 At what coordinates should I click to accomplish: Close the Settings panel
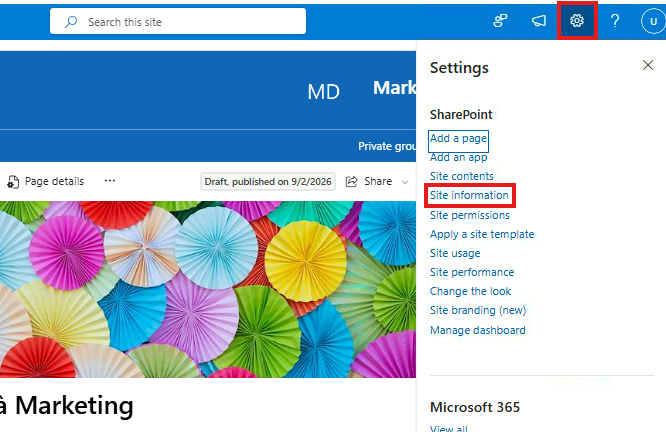pos(648,65)
